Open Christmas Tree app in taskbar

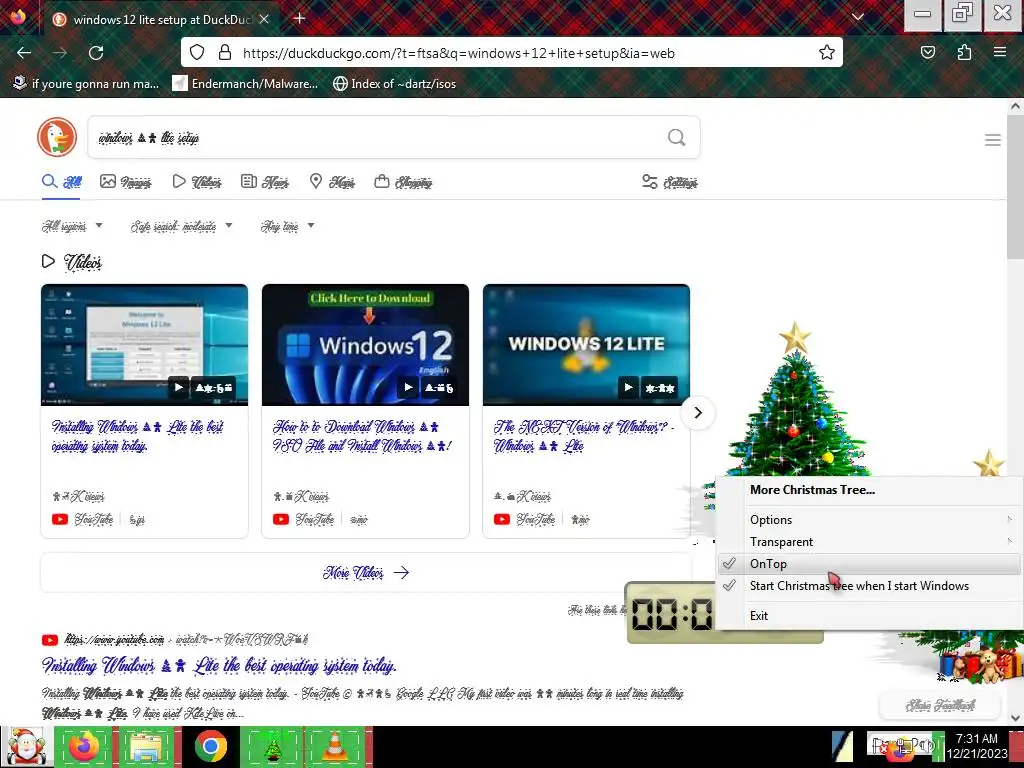[x=272, y=747]
